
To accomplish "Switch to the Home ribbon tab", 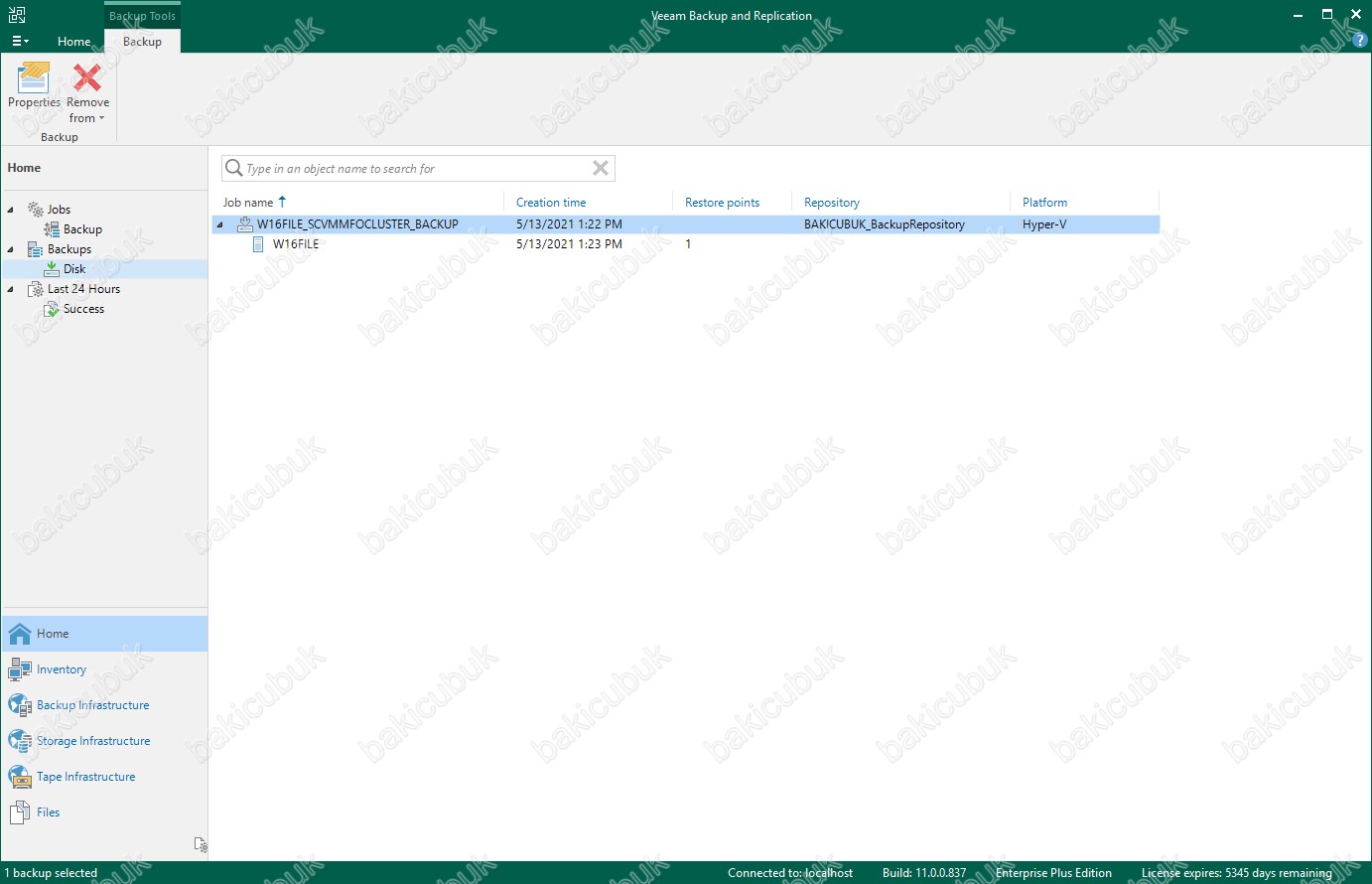I will point(73,41).
